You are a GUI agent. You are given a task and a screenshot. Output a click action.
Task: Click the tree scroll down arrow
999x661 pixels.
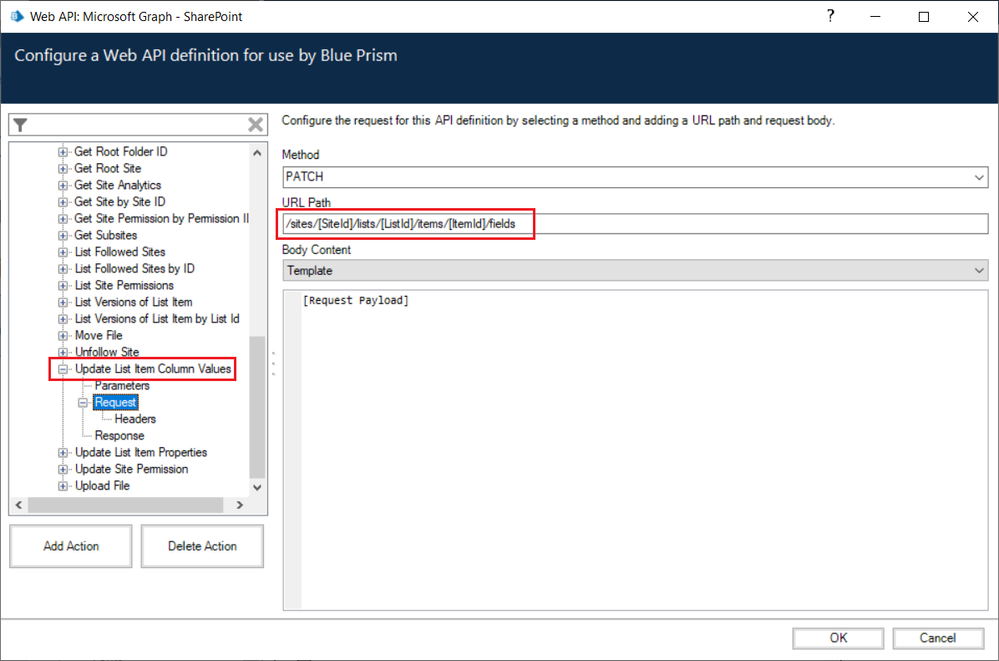coord(257,488)
